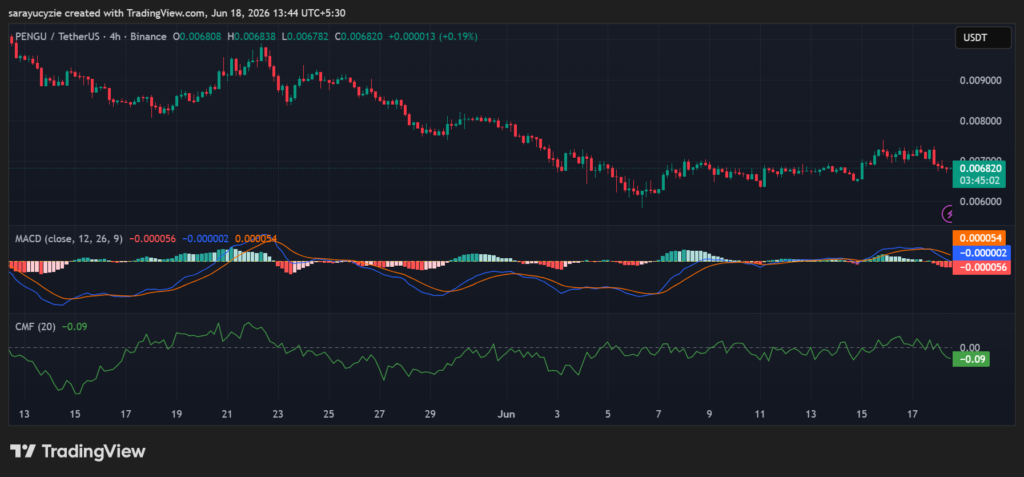
Task: Click the 0.00 CMF axis label
Action: tap(971, 348)
